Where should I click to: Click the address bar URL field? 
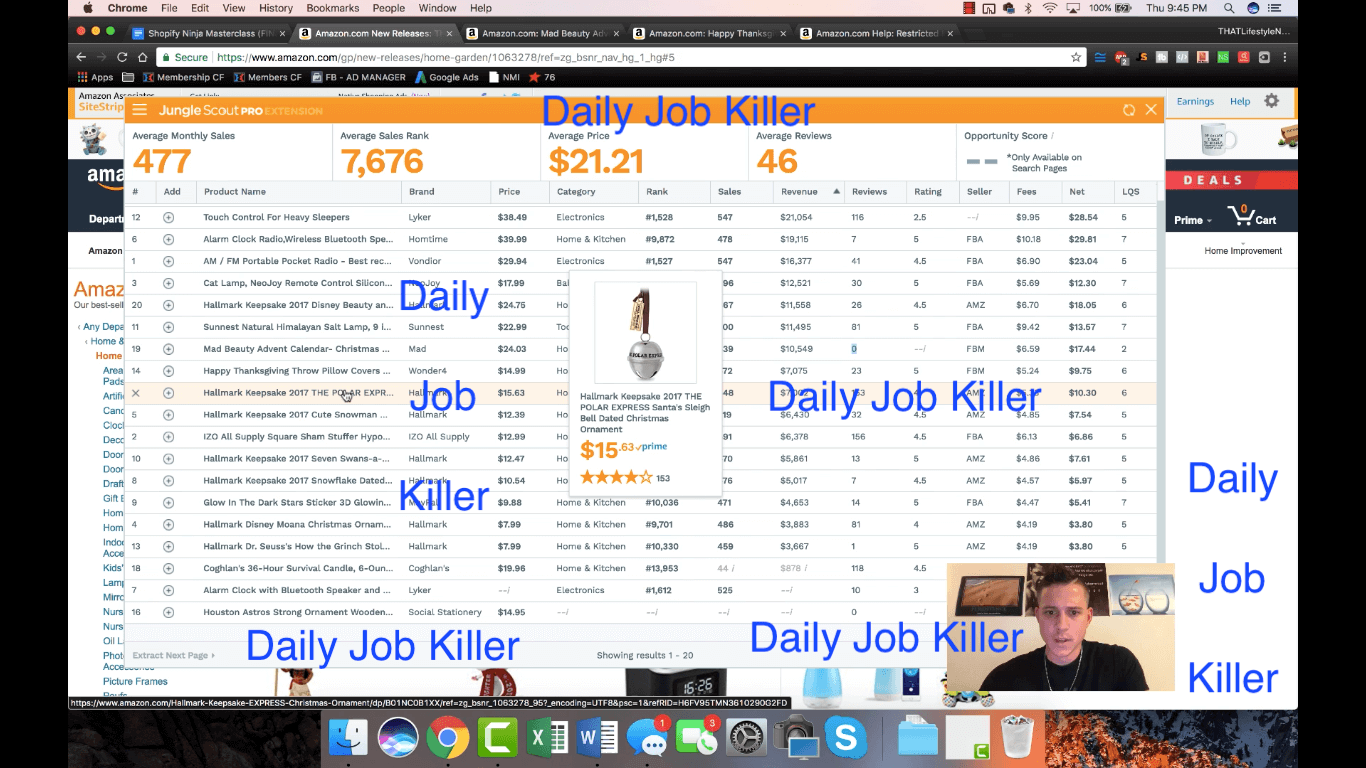coord(620,57)
